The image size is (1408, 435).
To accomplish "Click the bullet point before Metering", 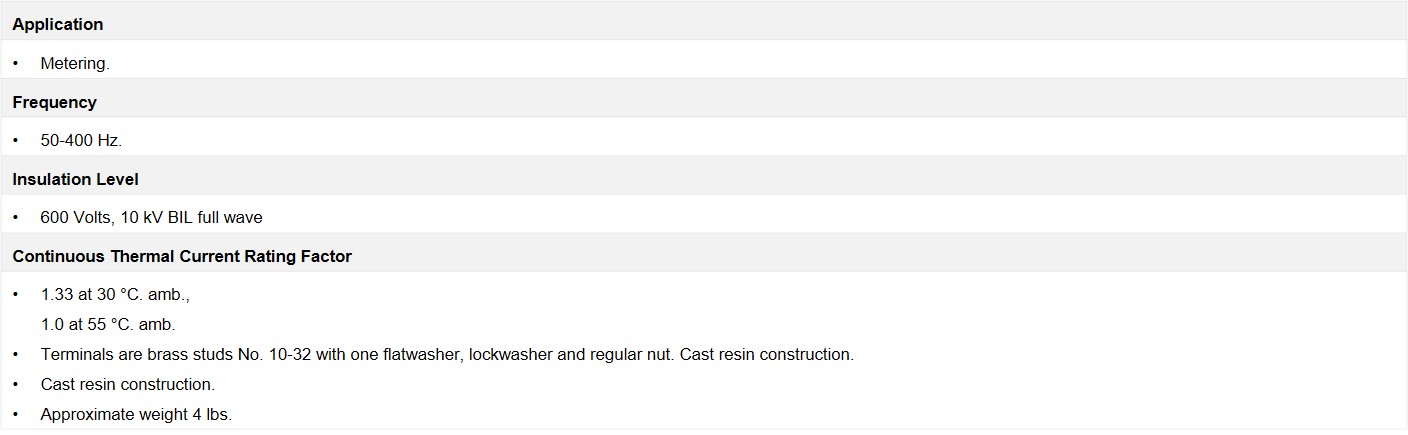I will tap(16, 63).
